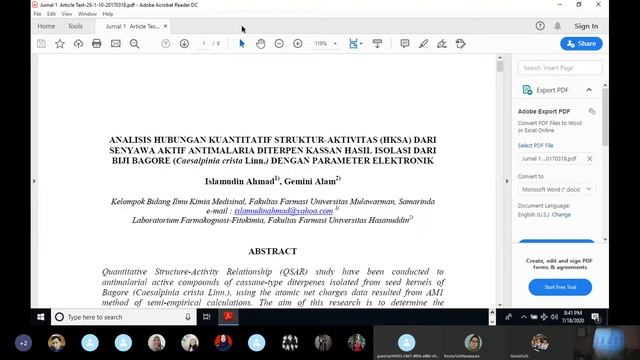This screenshot has height=360, width=640.
Task: Click the Share button
Action: pyautogui.click(x=581, y=44)
